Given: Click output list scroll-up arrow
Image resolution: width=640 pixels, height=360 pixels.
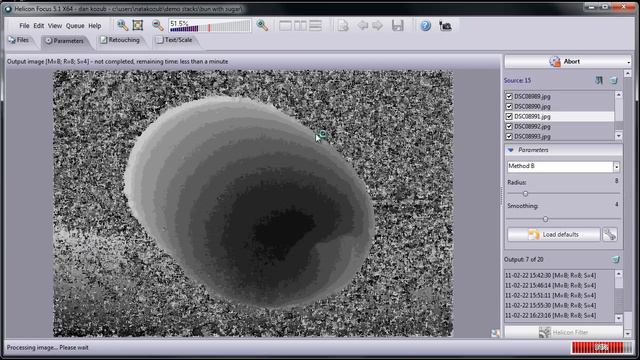Looking at the screenshot, I should point(619,274).
